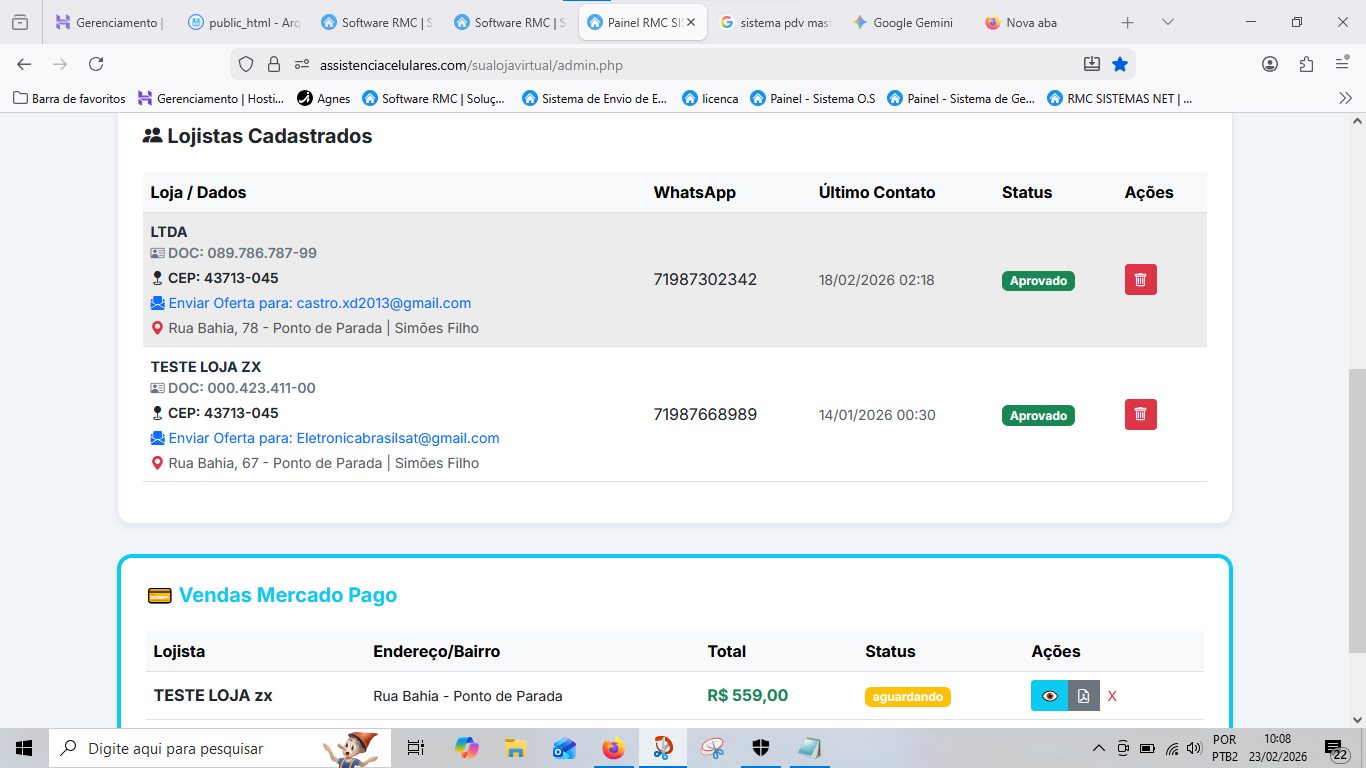Delete the LTDA store entry via trash icon
This screenshot has width=1366, height=768.
[x=1140, y=280]
